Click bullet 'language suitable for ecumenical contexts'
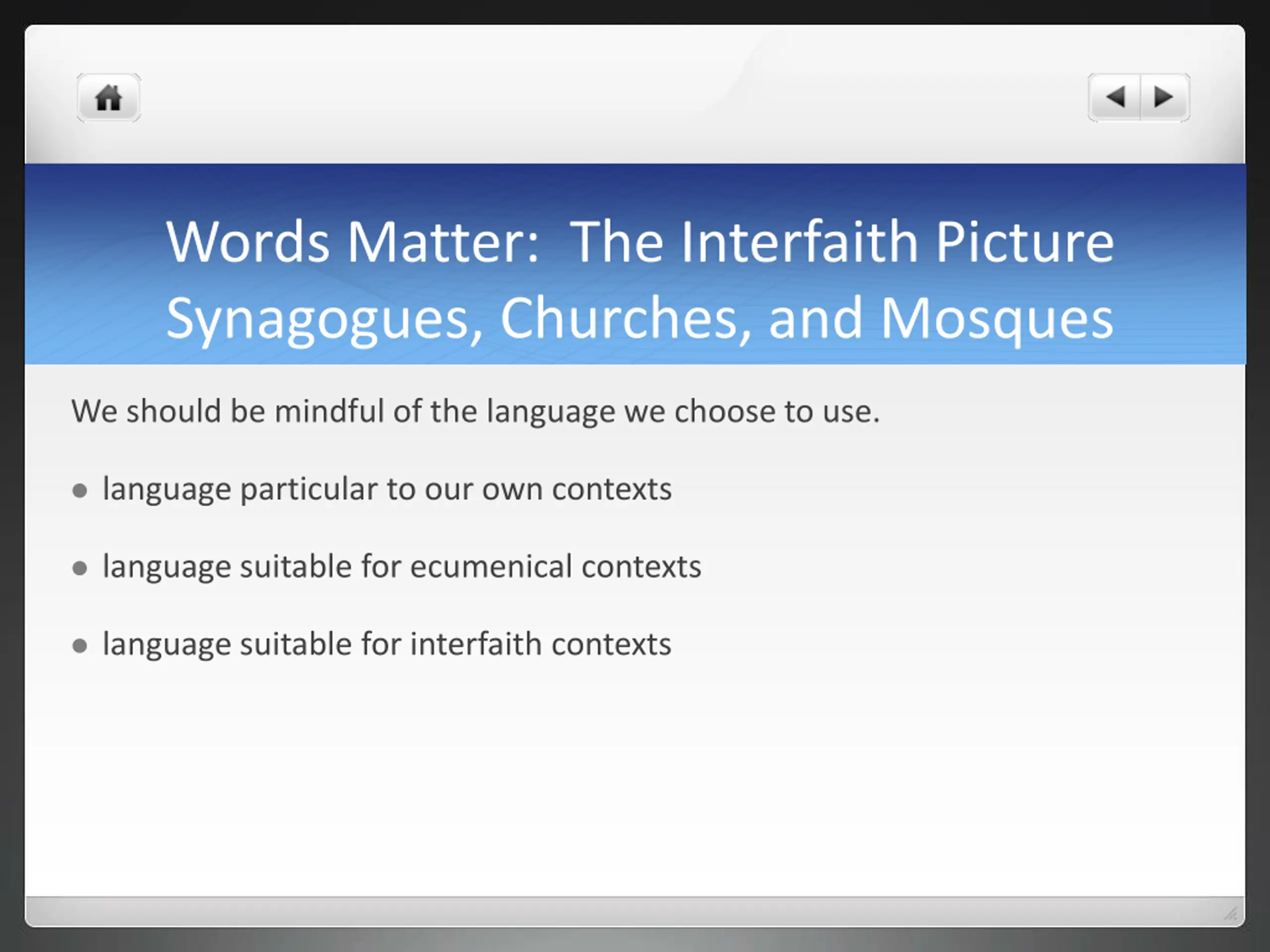The width and height of the screenshot is (1270, 952). pos(402,567)
